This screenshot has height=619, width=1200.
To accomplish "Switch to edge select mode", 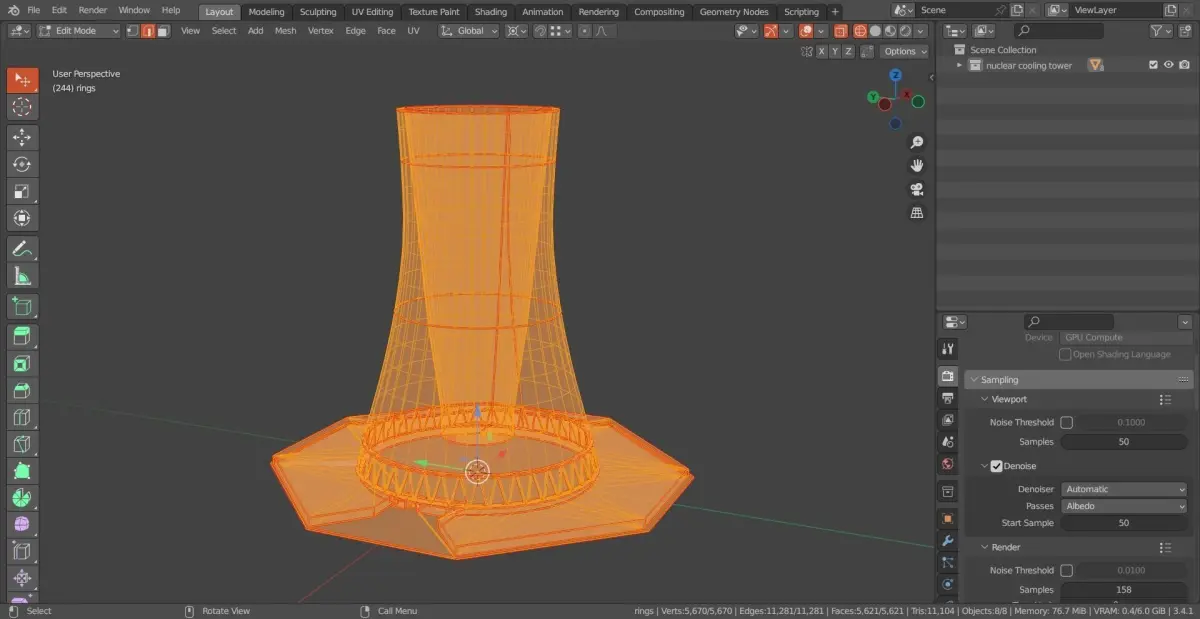I will coord(148,31).
